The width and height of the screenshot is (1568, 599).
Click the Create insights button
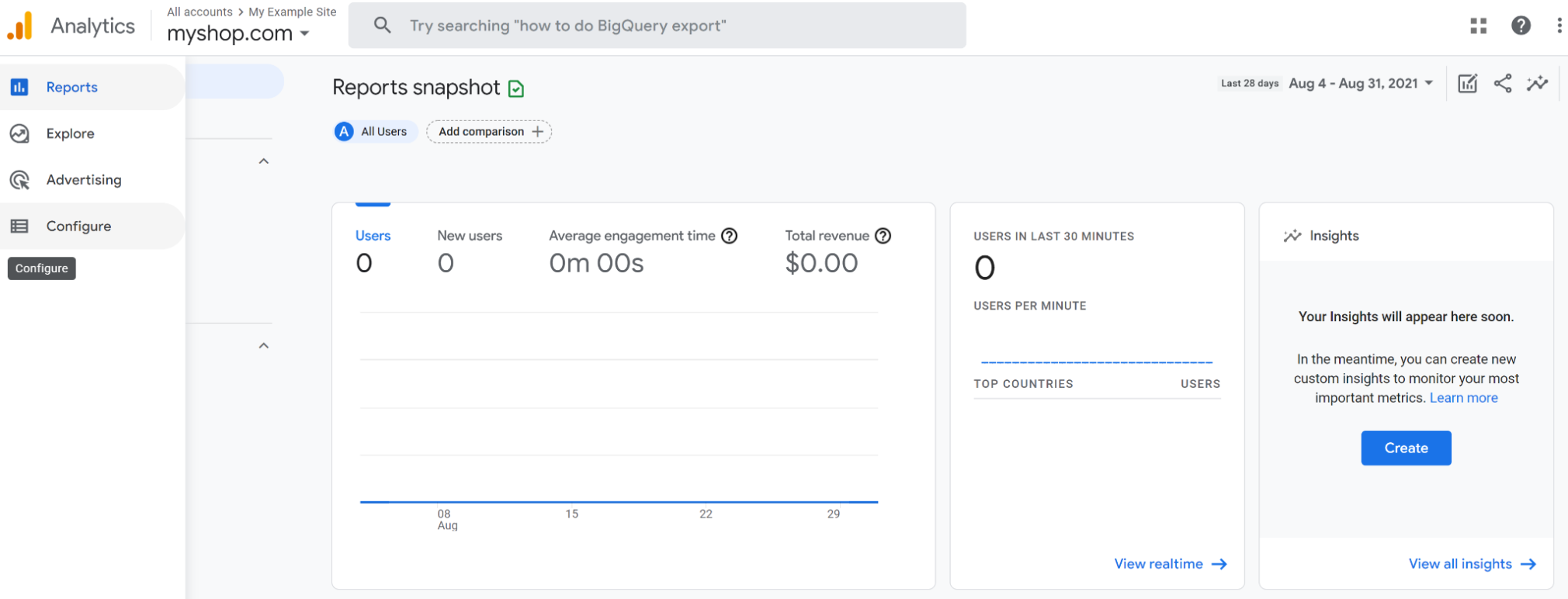[1406, 448]
